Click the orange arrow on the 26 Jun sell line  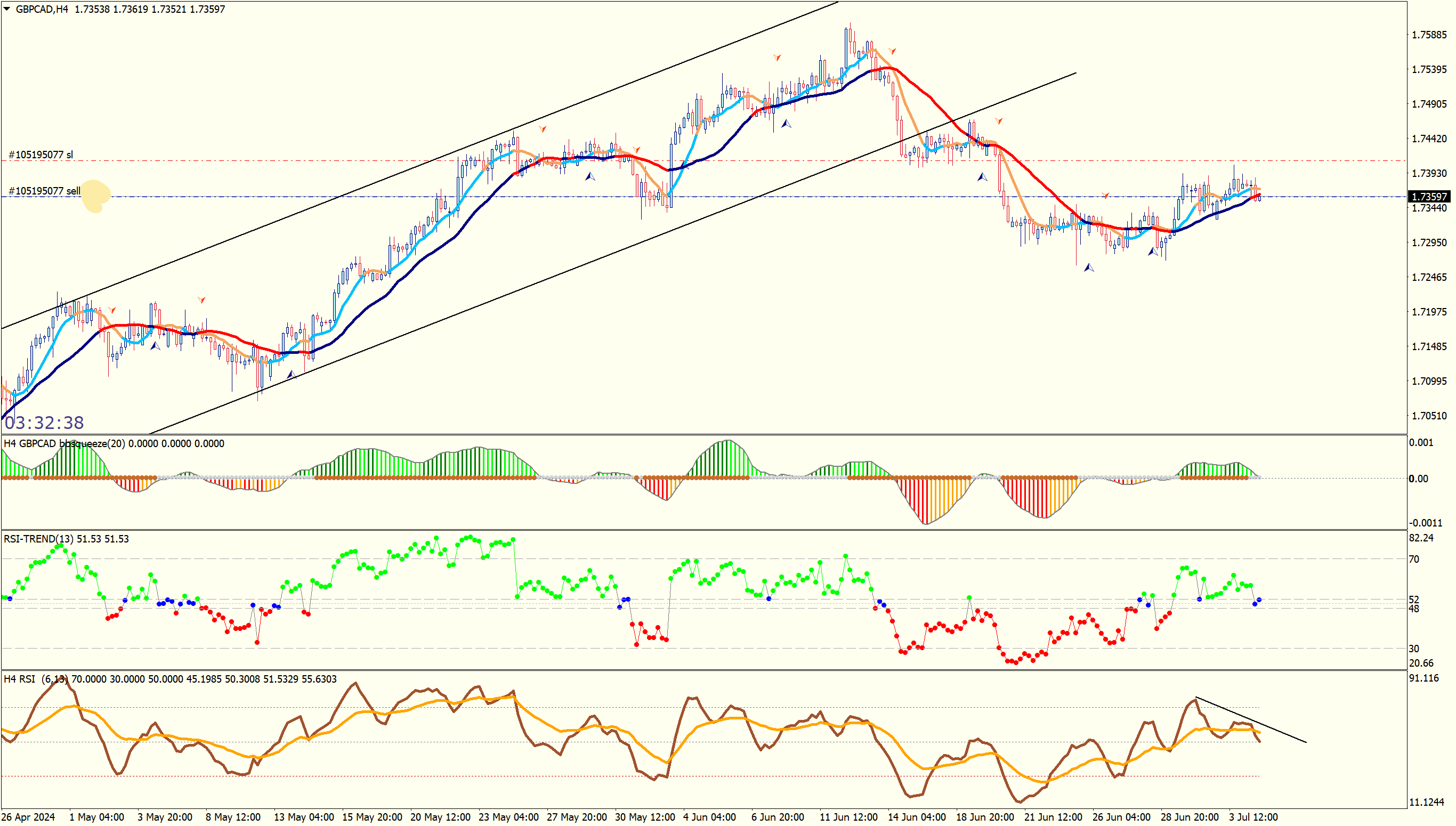pos(1105,195)
